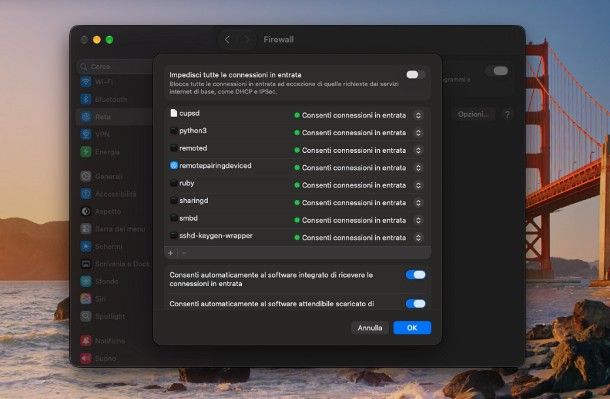Click the cupsd document icon

(x=174, y=113)
